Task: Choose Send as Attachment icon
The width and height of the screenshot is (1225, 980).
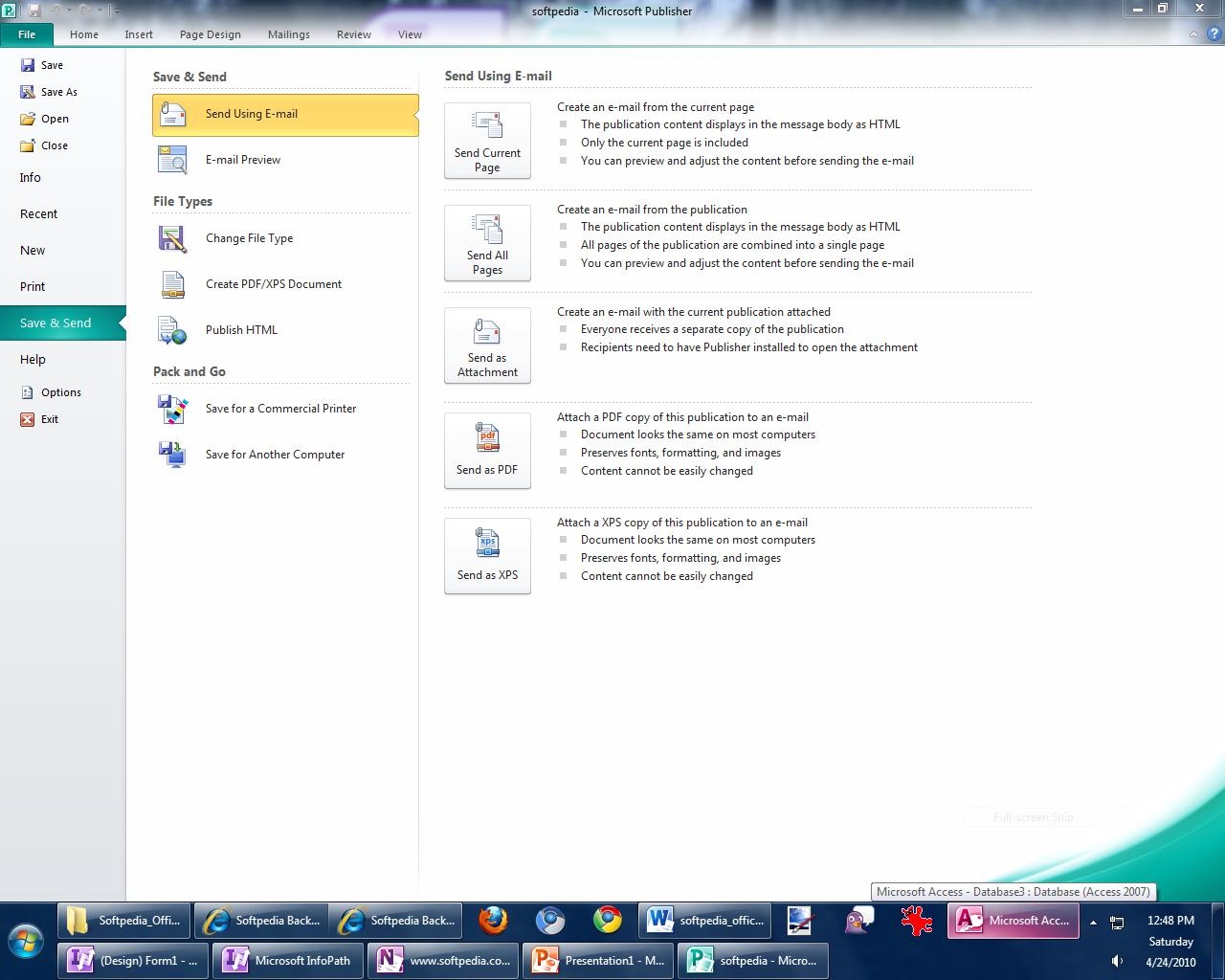Action: [487, 345]
